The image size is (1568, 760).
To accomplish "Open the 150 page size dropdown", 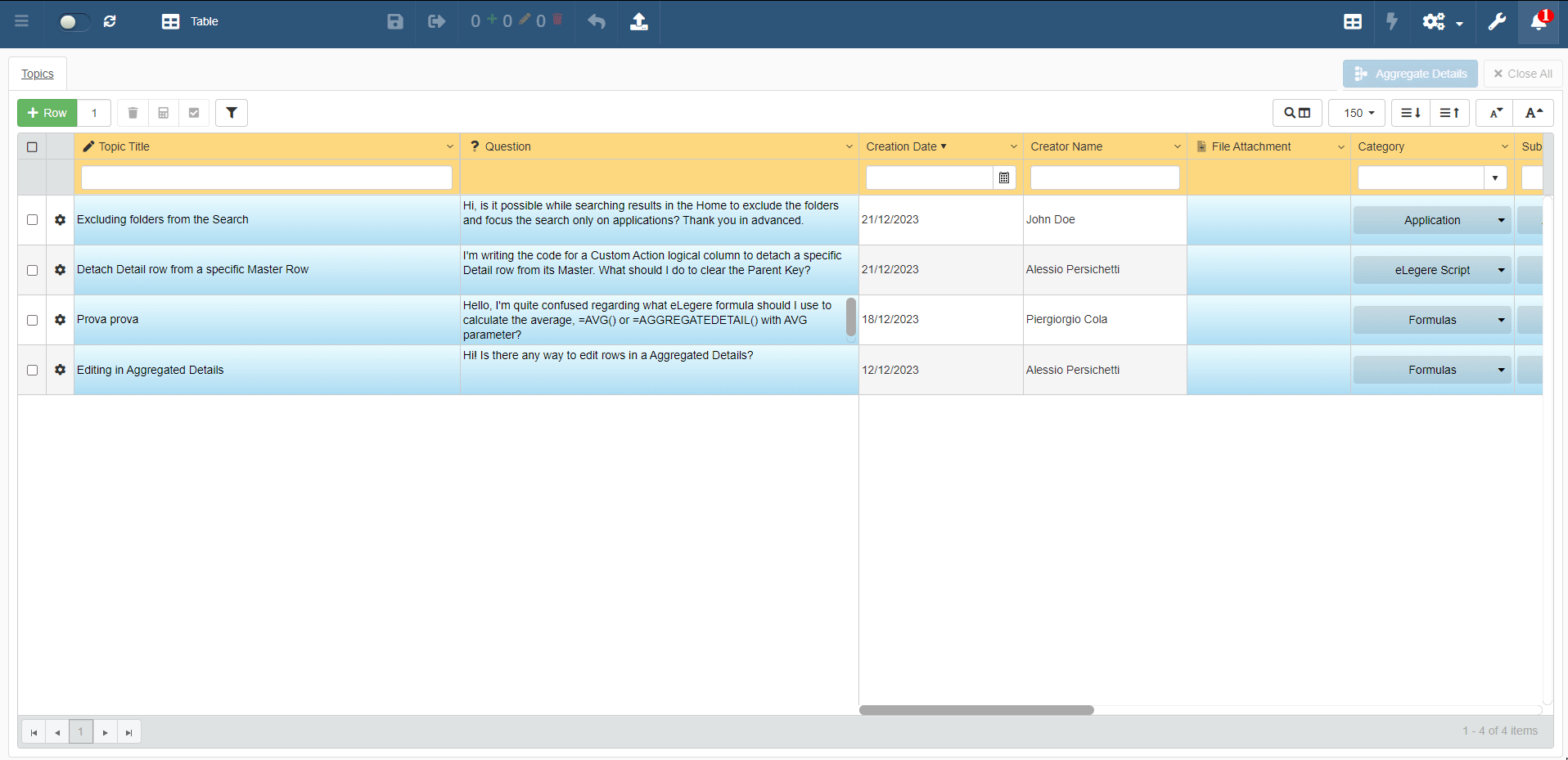I will [x=1358, y=113].
